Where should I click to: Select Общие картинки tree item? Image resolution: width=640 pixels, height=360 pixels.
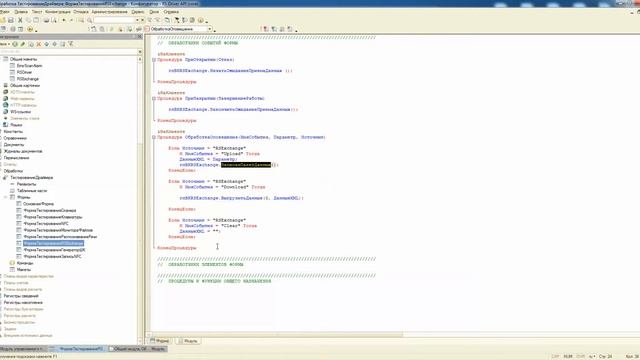pos(25,86)
